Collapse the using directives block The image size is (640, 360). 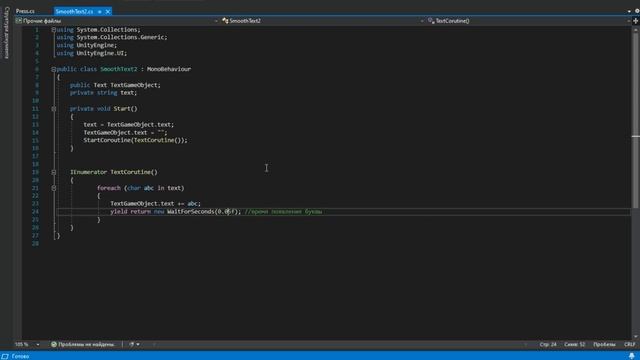[53, 30]
